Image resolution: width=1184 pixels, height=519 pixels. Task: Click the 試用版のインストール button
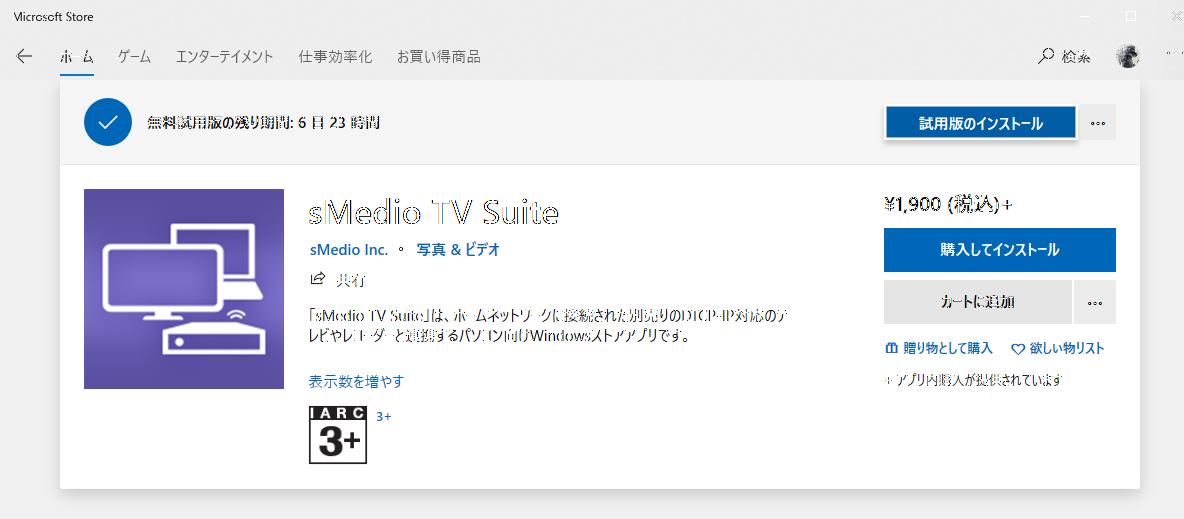click(980, 123)
